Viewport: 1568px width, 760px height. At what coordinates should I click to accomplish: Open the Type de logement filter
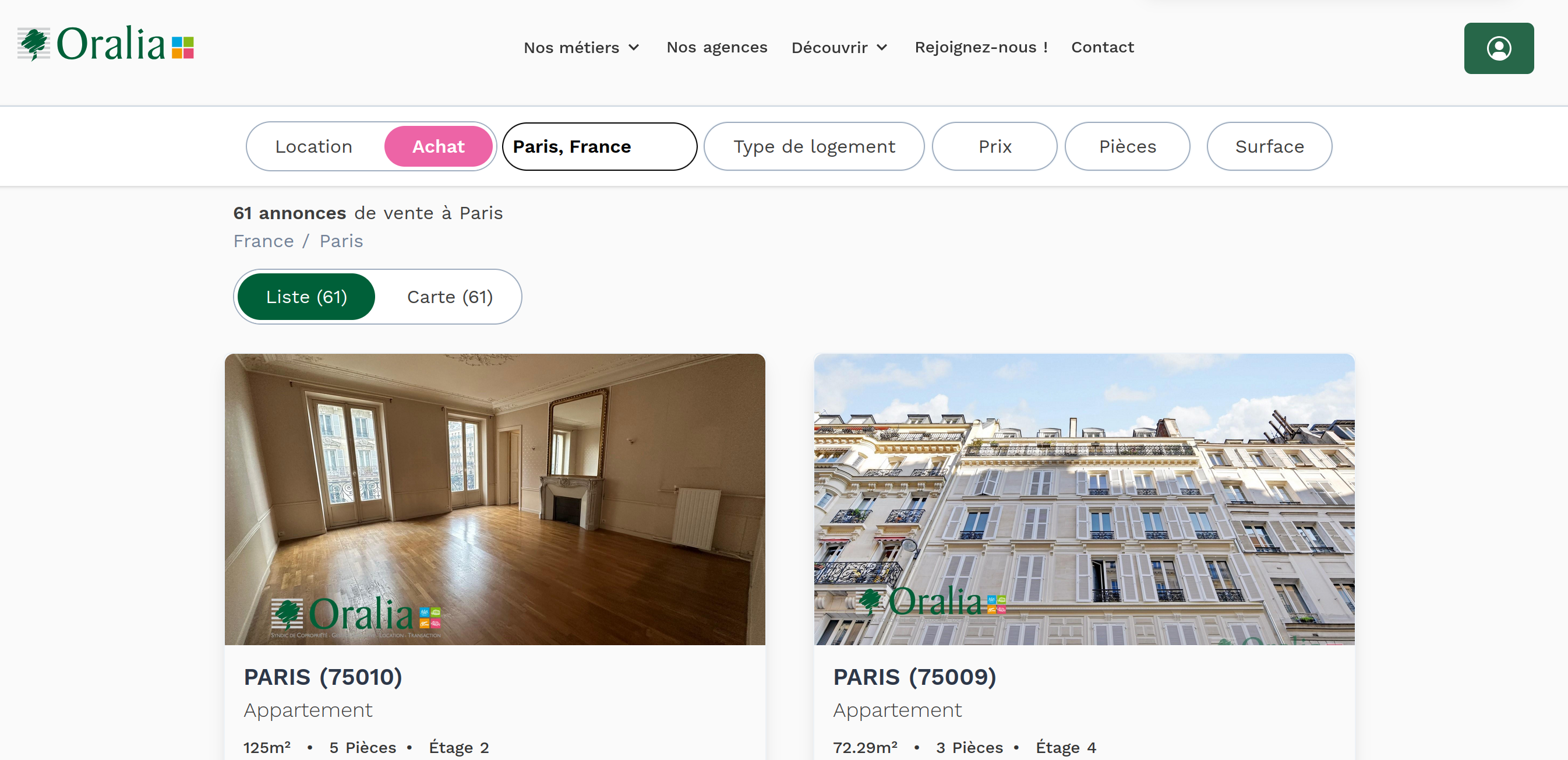[x=813, y=146]
